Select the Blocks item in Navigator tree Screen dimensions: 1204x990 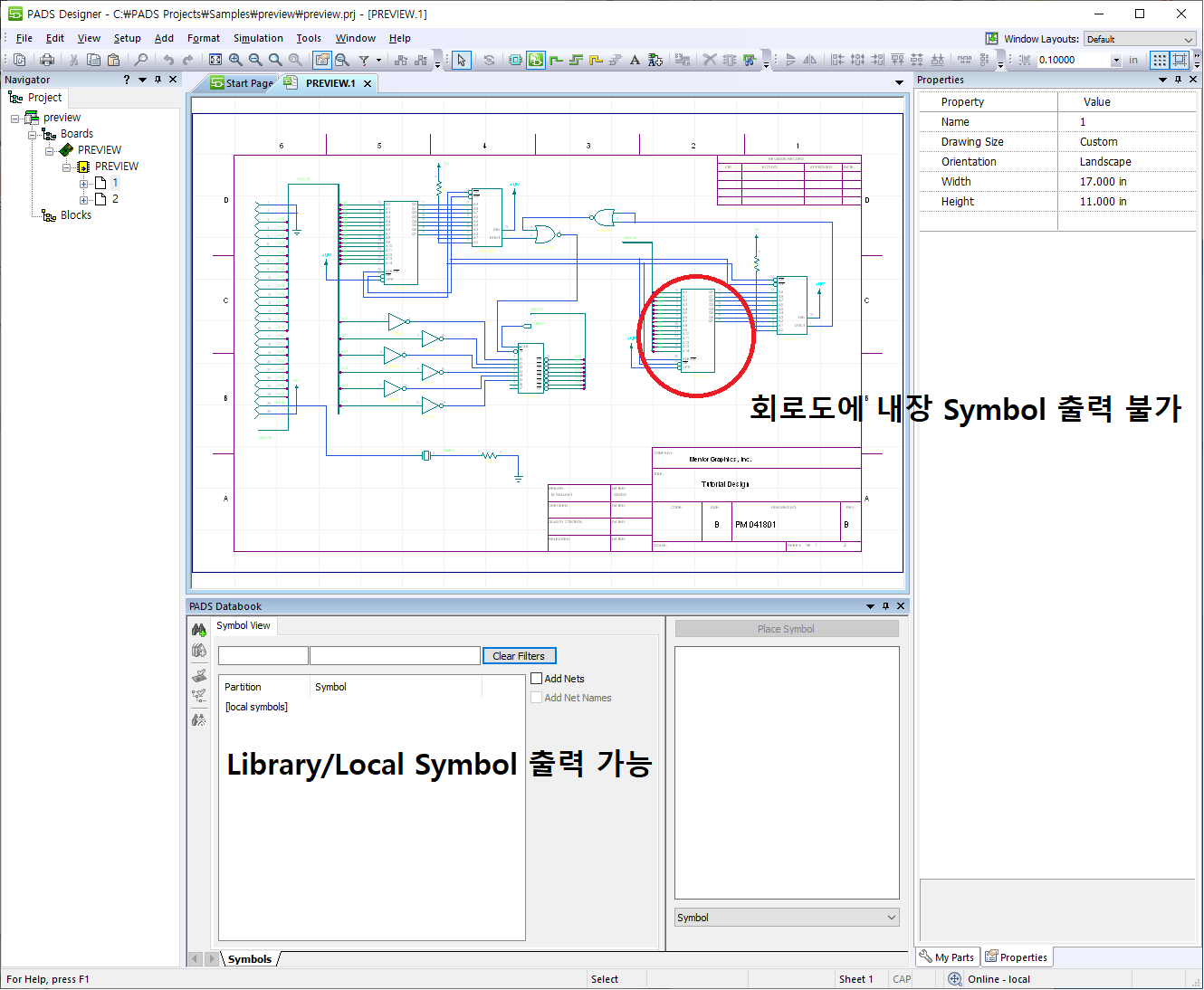pyautogui.click(x=75, y=215)
